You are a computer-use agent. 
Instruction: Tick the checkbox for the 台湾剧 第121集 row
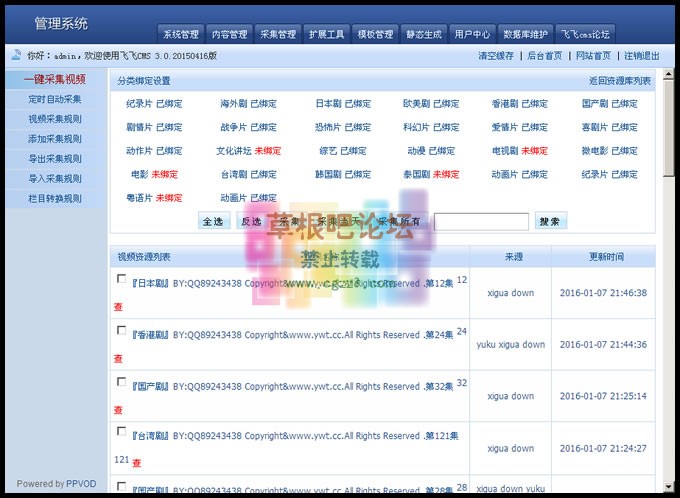click(122, 431)
